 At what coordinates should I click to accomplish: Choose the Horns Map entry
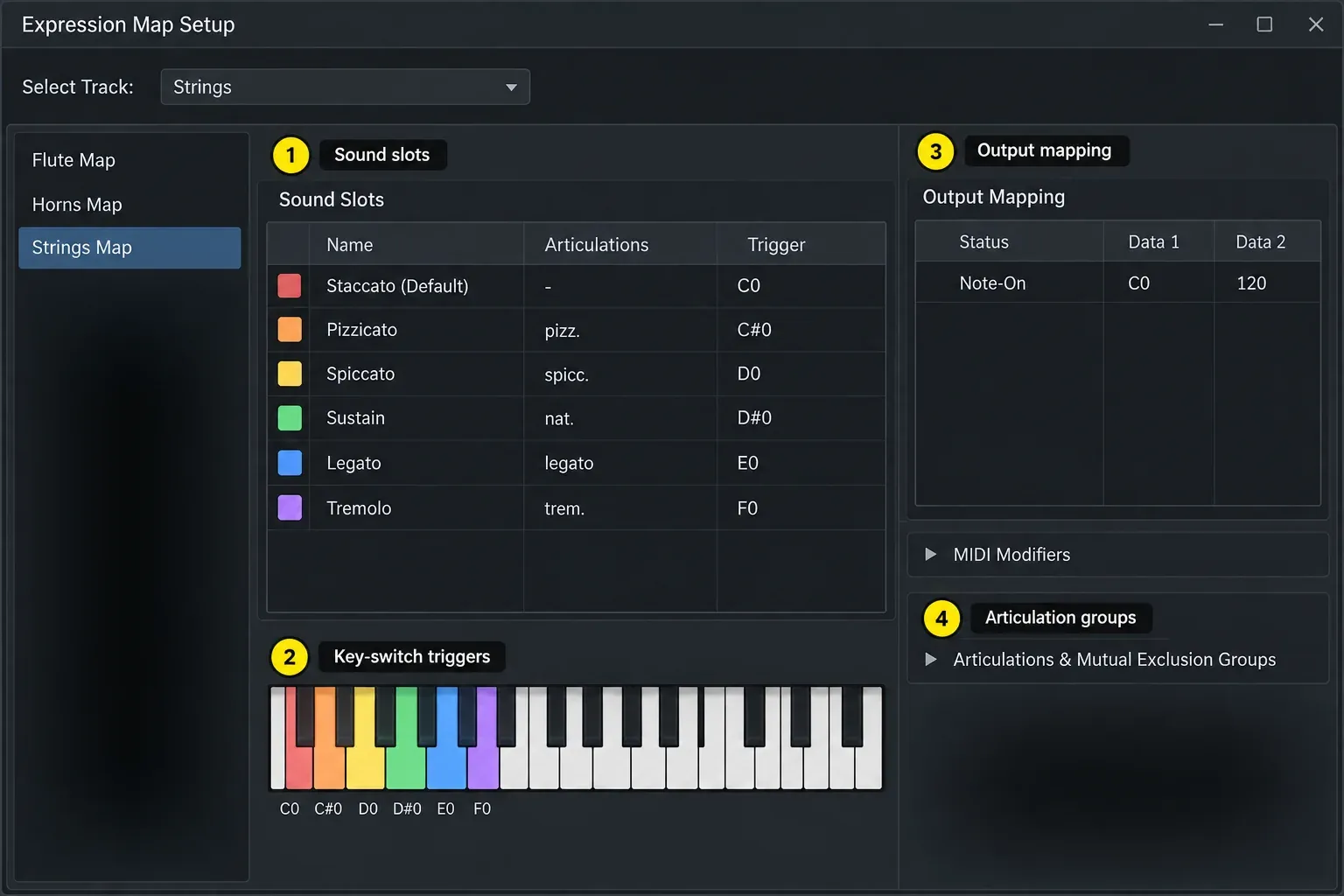click(129, 205)
